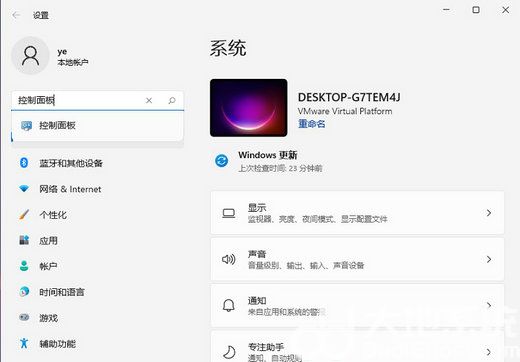The height and width of the screenshot is (362, 520).
Task: Open the 专注助手 settings card
Action: click(x=357, y=347)
